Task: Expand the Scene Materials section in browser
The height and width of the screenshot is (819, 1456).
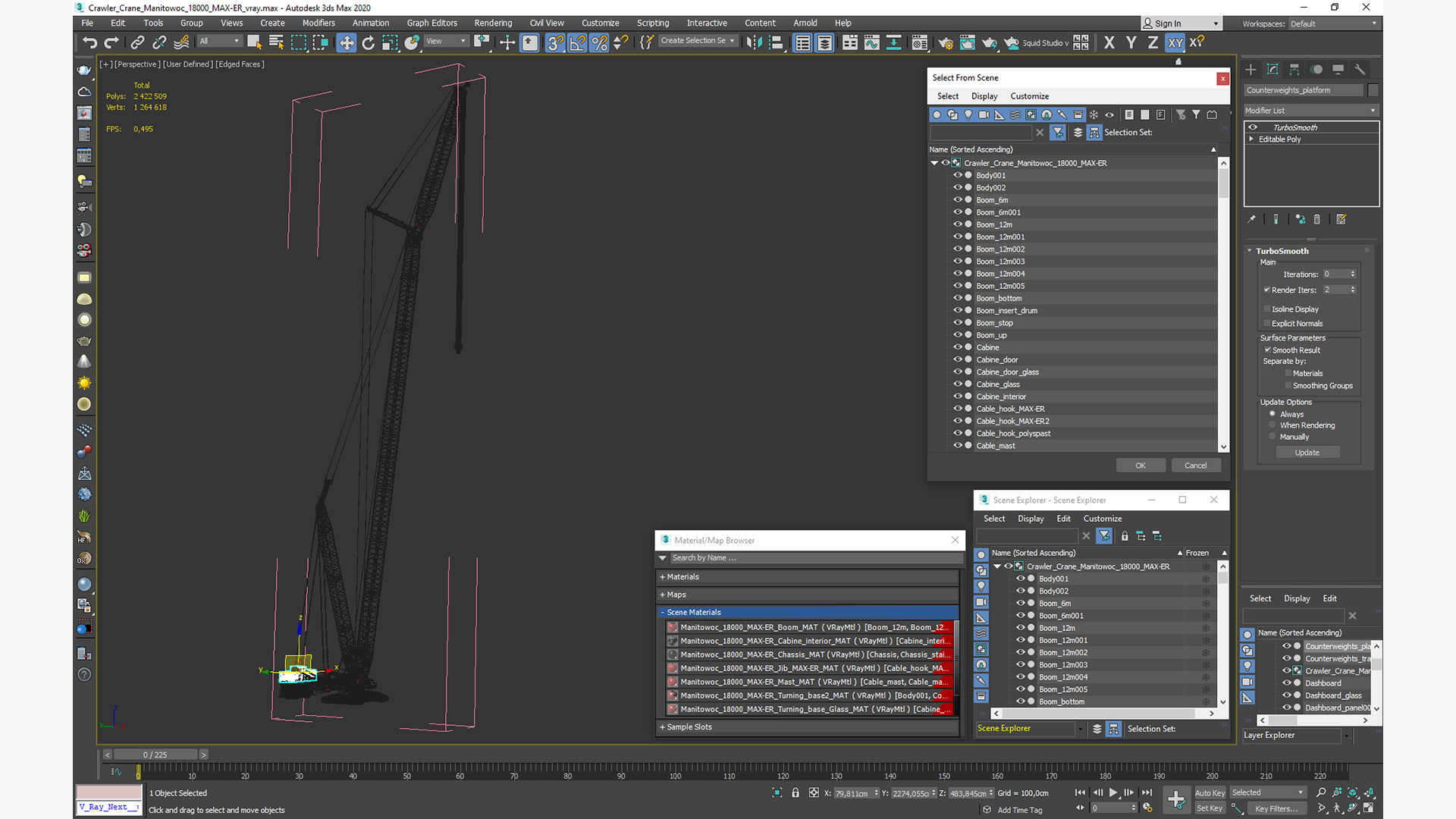Action: point(662,611)
